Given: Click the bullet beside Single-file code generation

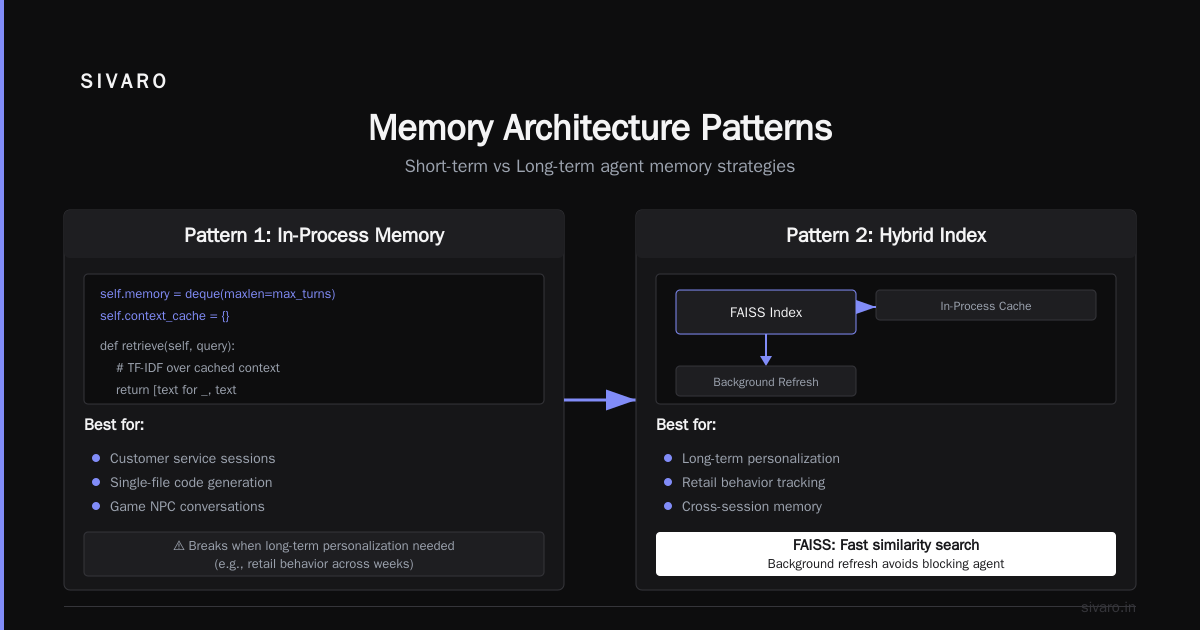Looking at the screenshot, I should tap(96, 482).
